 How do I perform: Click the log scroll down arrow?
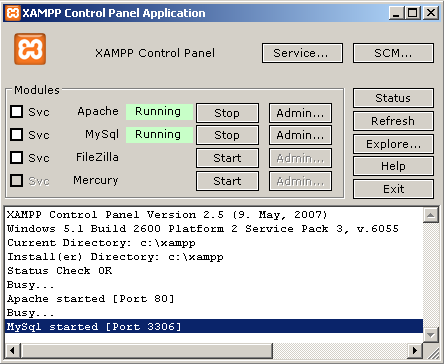pos(430,335)
